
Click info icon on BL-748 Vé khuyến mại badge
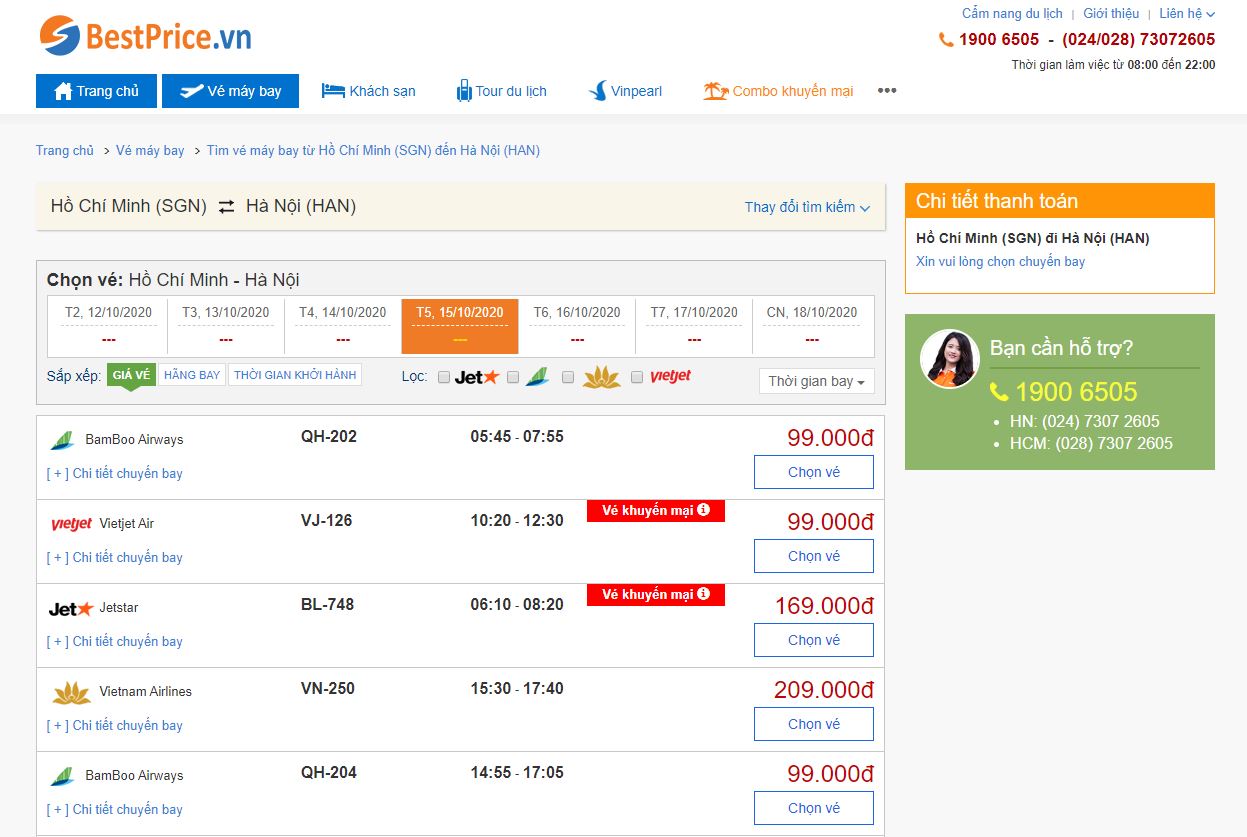click(703, 594)
